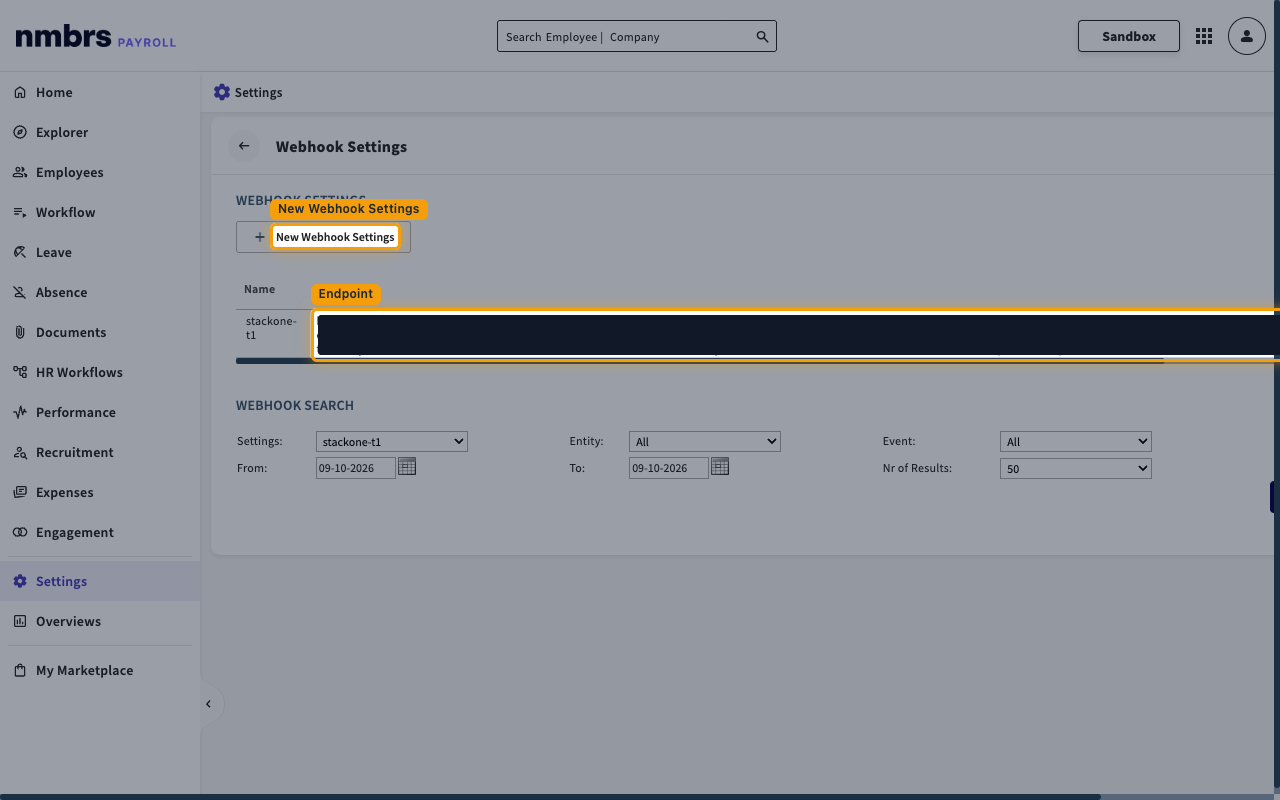Click the stackone-t1 table row name
Image resolution: width=1280 pixels, height=800 pixels.
click(x=271, y=328)
